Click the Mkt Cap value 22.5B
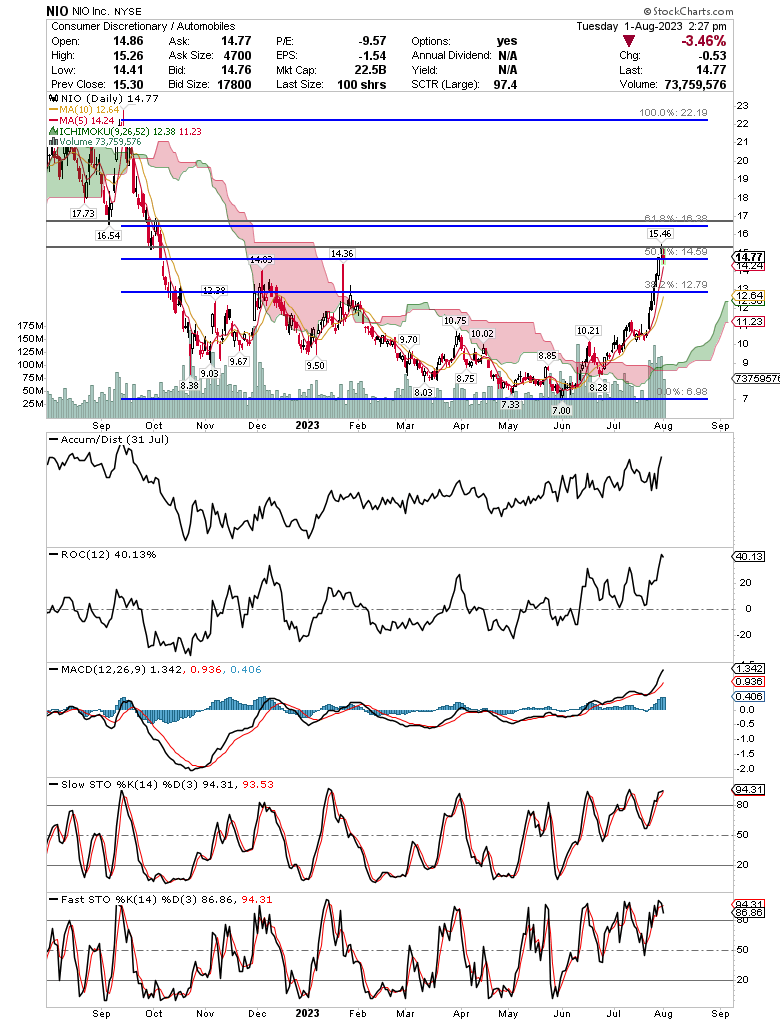The width and height of the screenshot is (780, 1021). click(x=370, y=70)
